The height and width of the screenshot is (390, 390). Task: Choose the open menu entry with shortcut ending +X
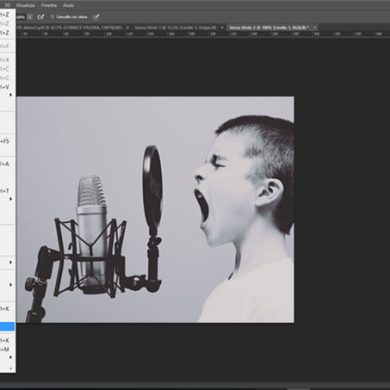pyautogui.click(x=8, y=60)
